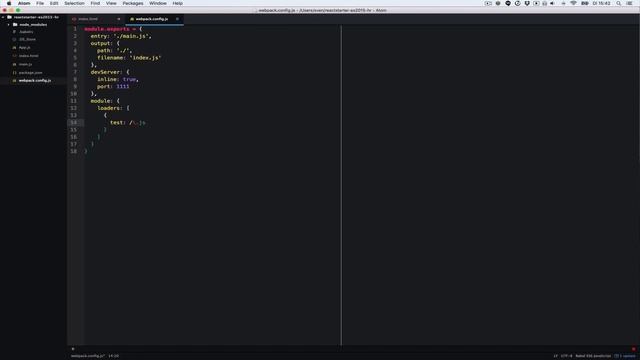Open the Selection menu
The width and height of the screenshot is (640, 360).
[74, 3]
